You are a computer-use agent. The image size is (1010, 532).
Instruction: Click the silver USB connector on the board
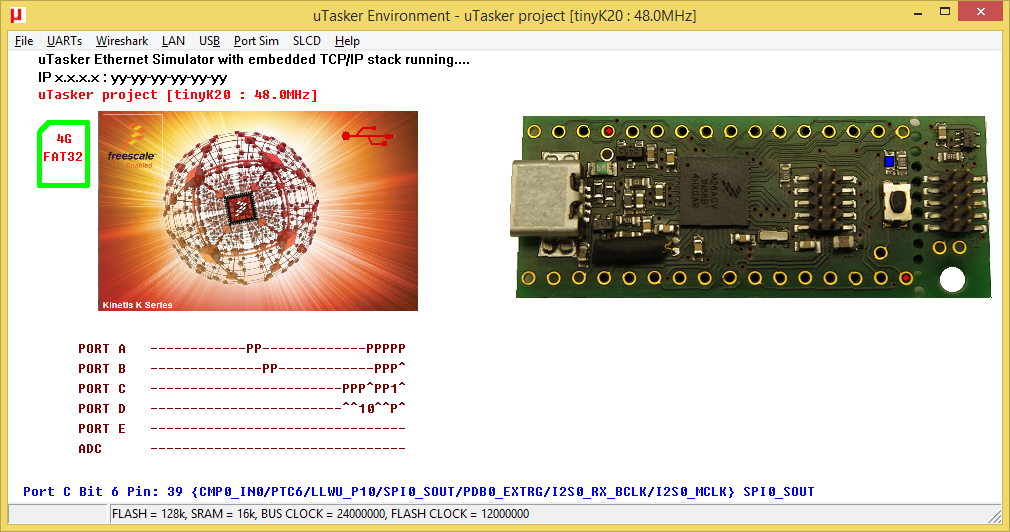tap(547, 203)
